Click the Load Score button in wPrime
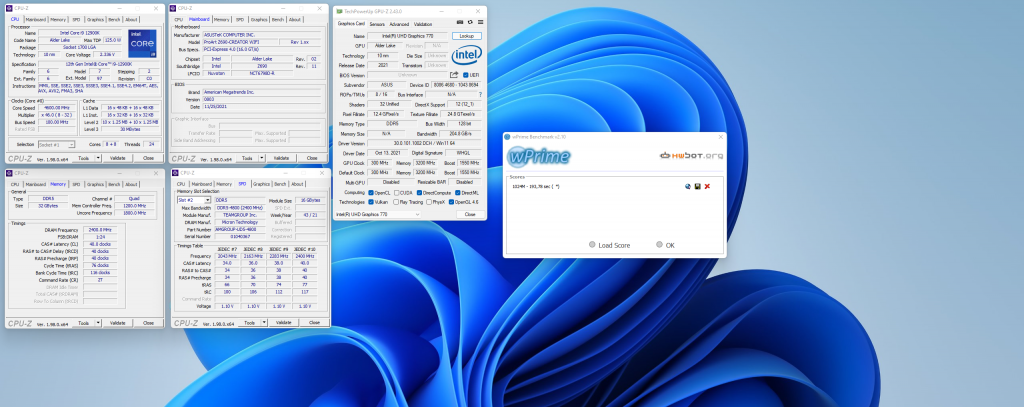 [609, 245]
